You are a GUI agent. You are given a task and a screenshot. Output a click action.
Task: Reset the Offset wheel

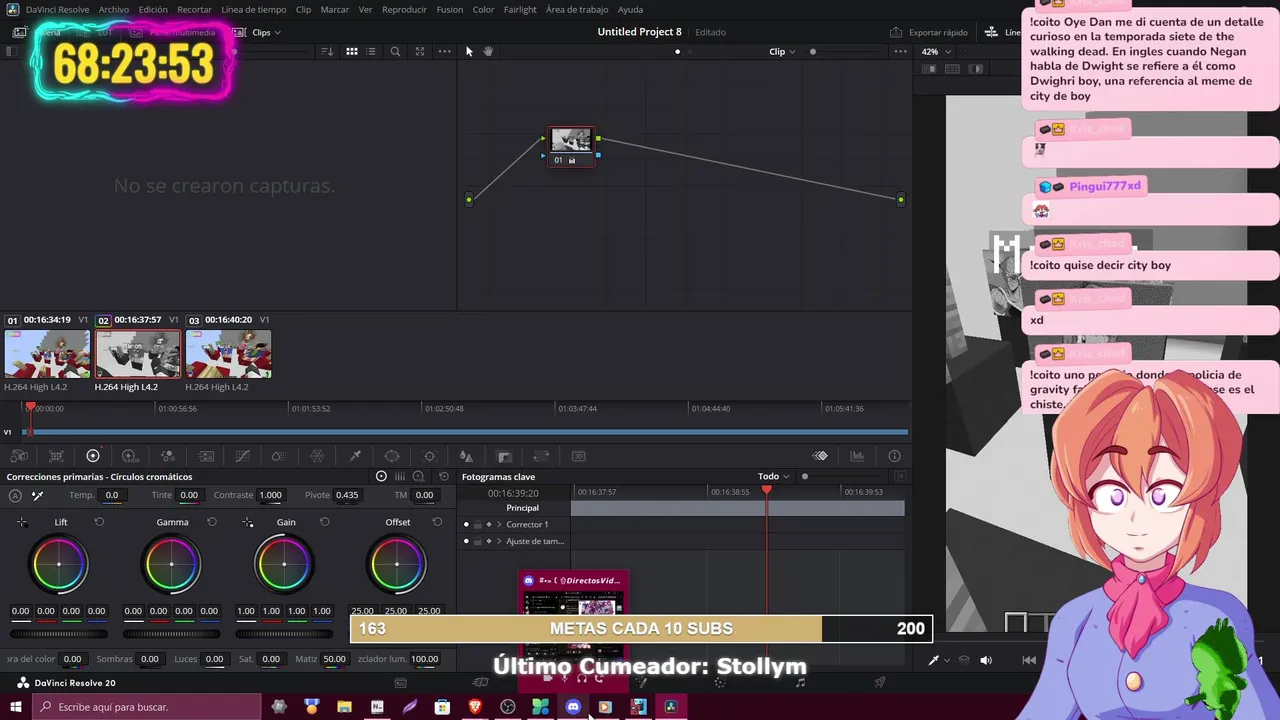[x=437, y=522]
